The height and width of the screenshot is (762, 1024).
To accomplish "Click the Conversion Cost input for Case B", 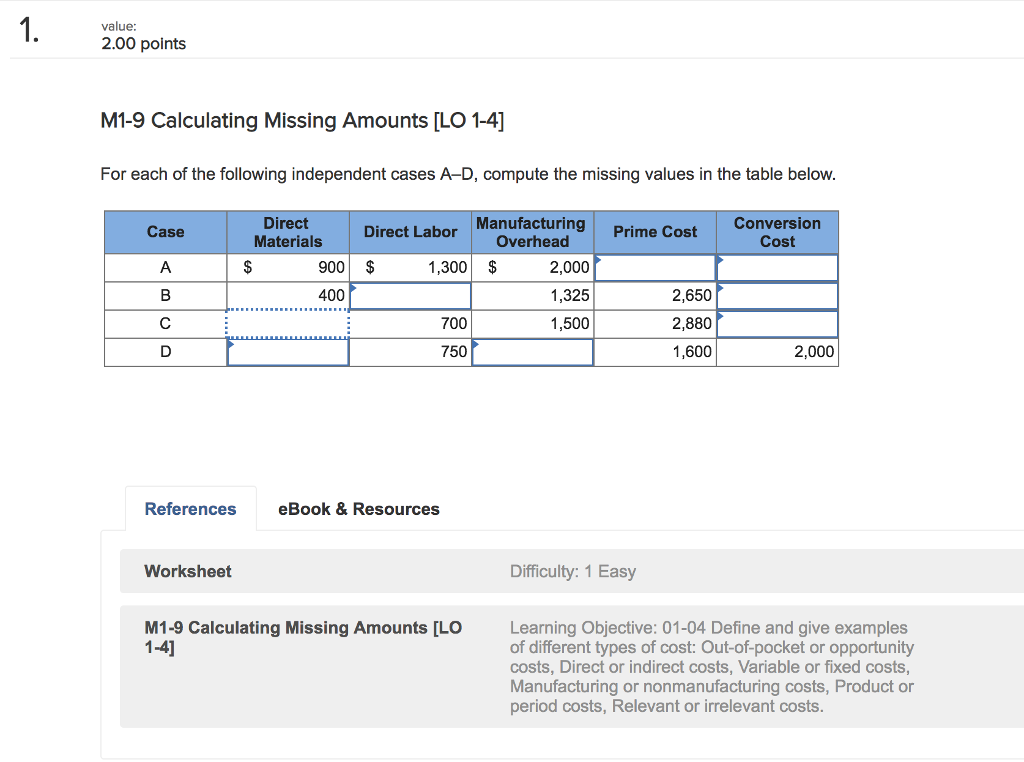I will tap(778, 295).
